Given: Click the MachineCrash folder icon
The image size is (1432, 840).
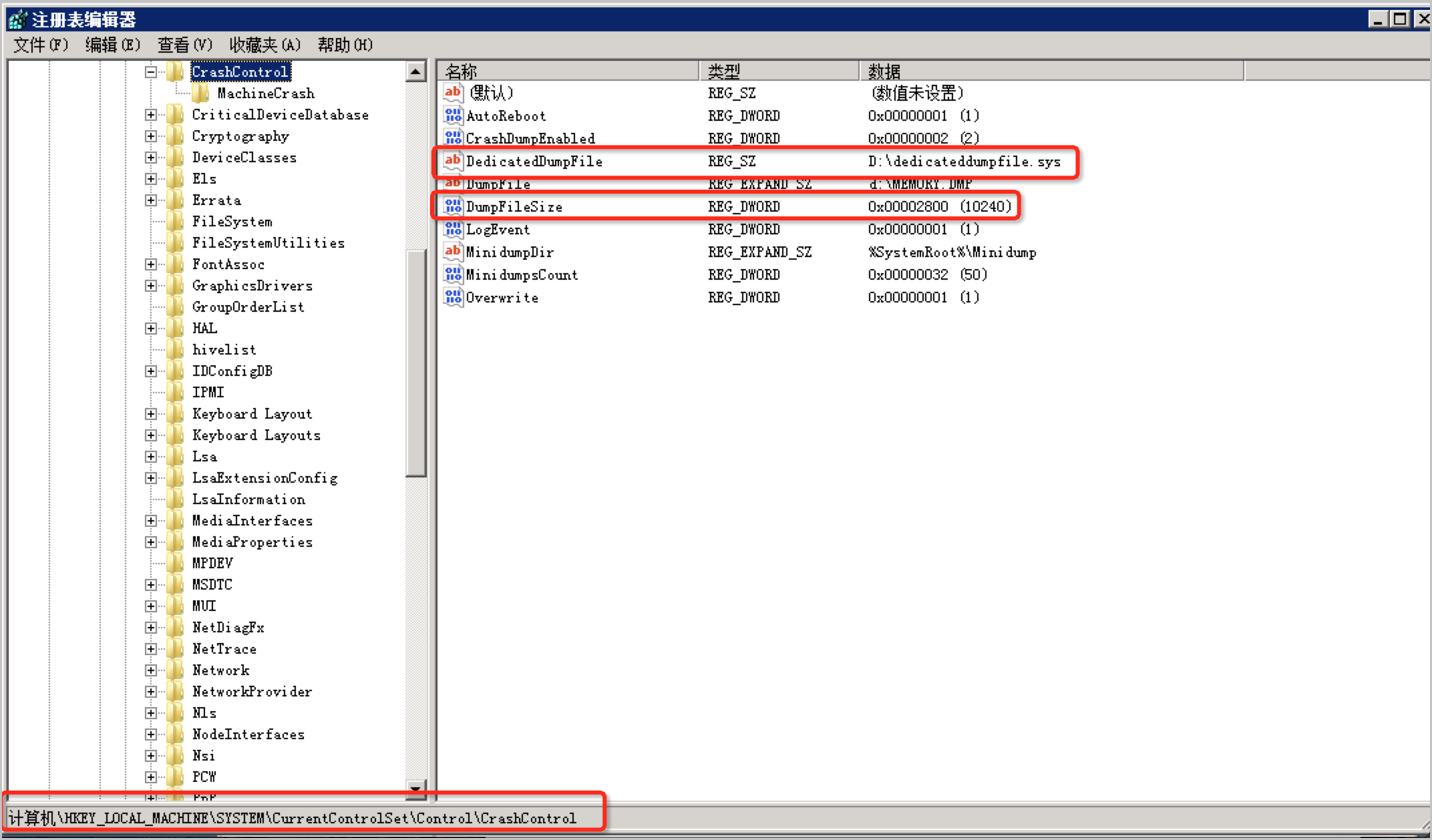Looking at the screenshot, I should (x=201, y=93).
